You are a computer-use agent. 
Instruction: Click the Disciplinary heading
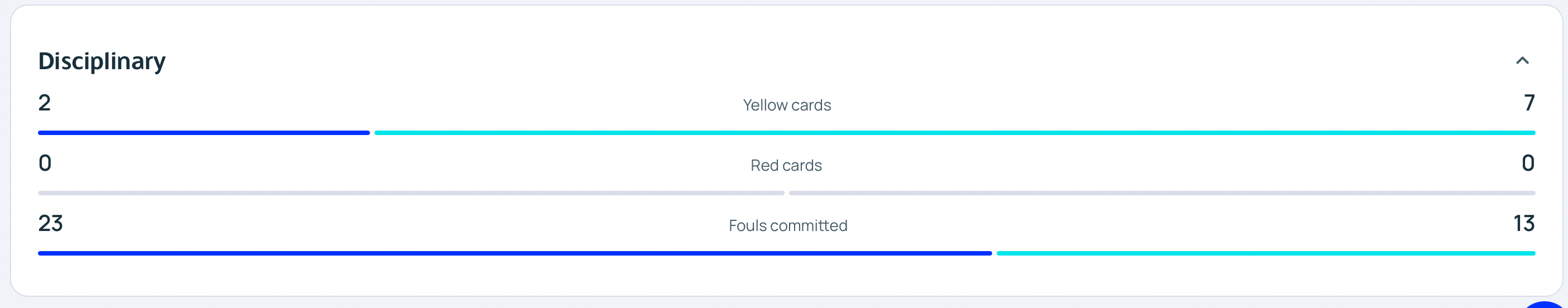coord(102,61)
